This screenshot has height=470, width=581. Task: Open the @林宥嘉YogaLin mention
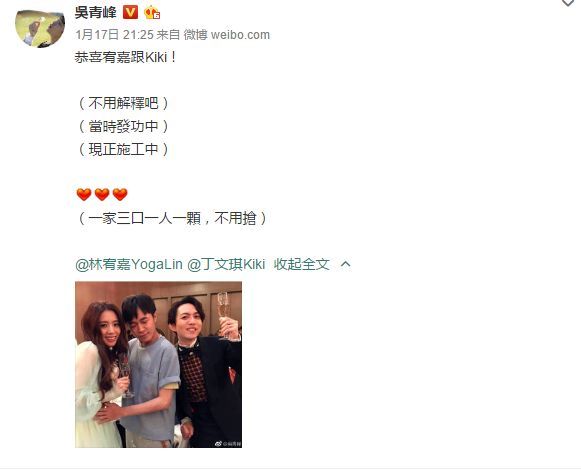129,265
